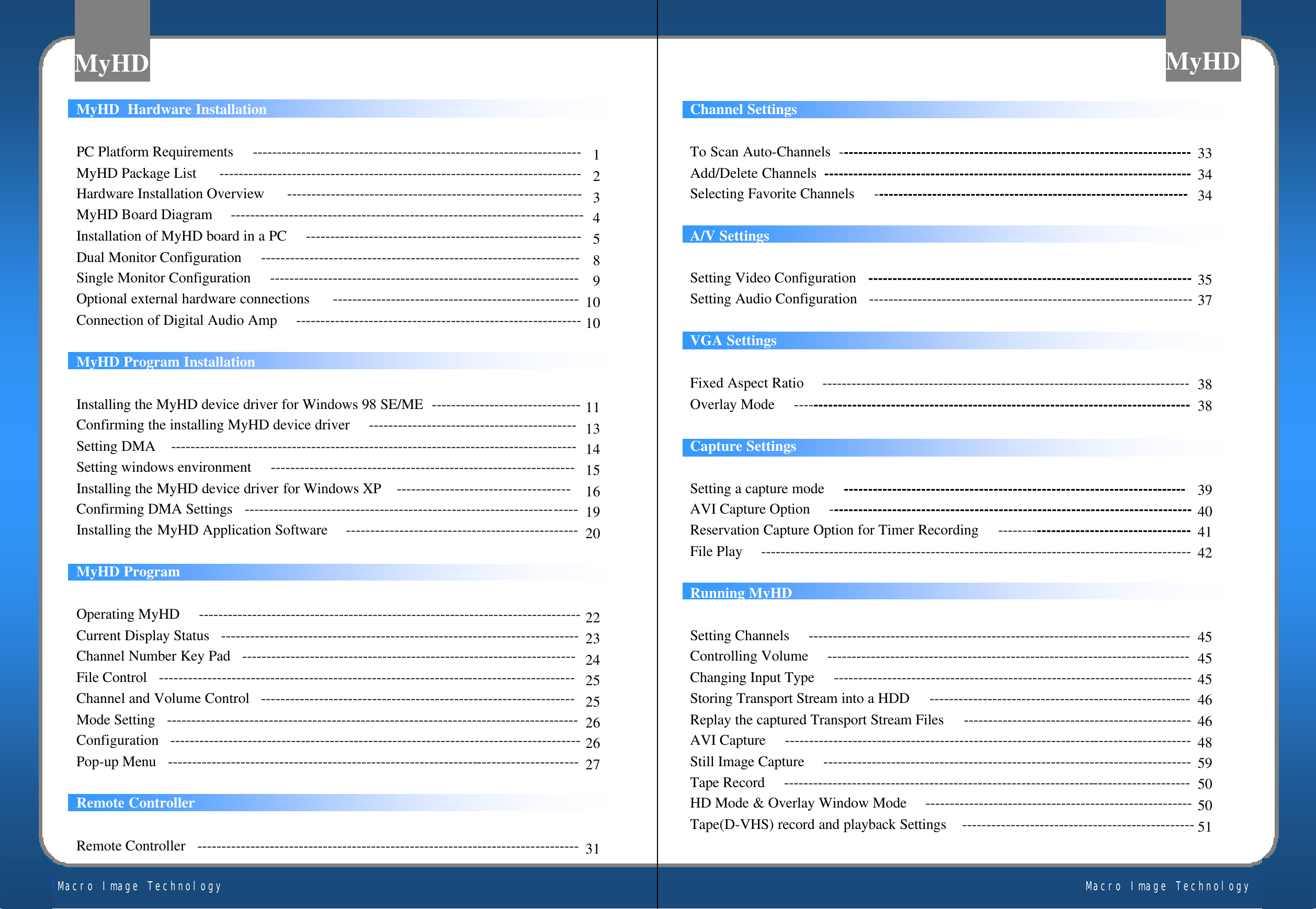Open Still Image Capture entry

pyautogui.click(x=746, y=762)
